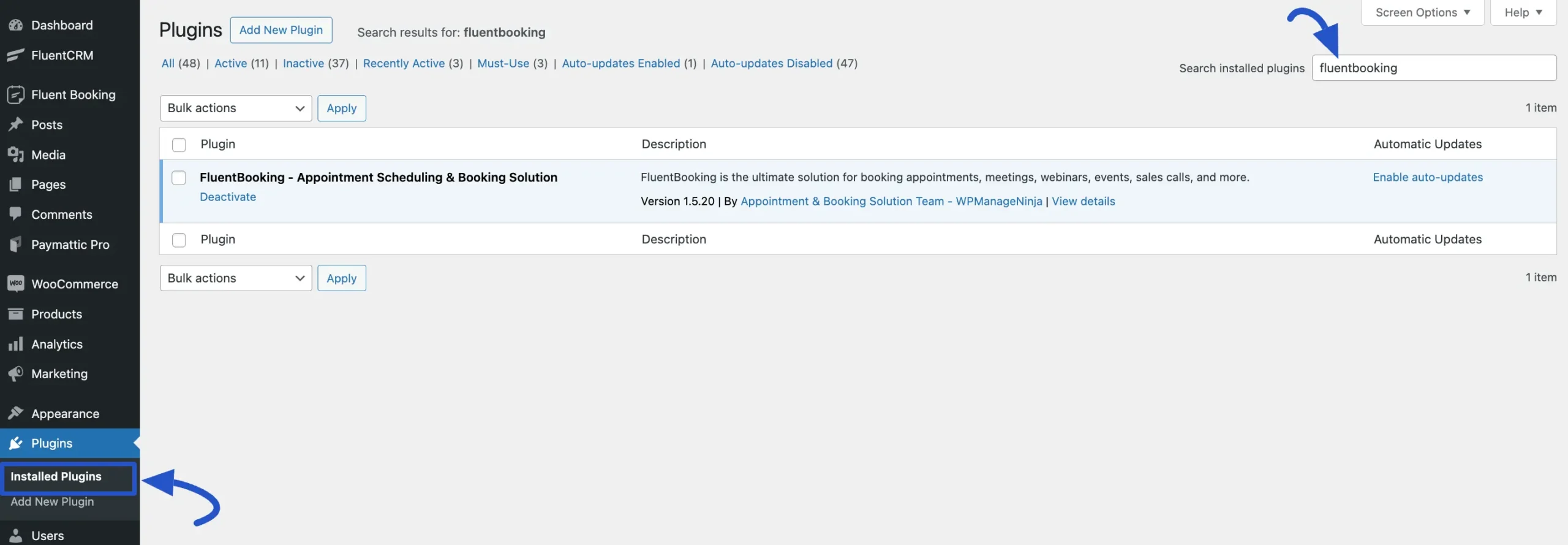Click the Comments bubble icon

tap(15, 215)
